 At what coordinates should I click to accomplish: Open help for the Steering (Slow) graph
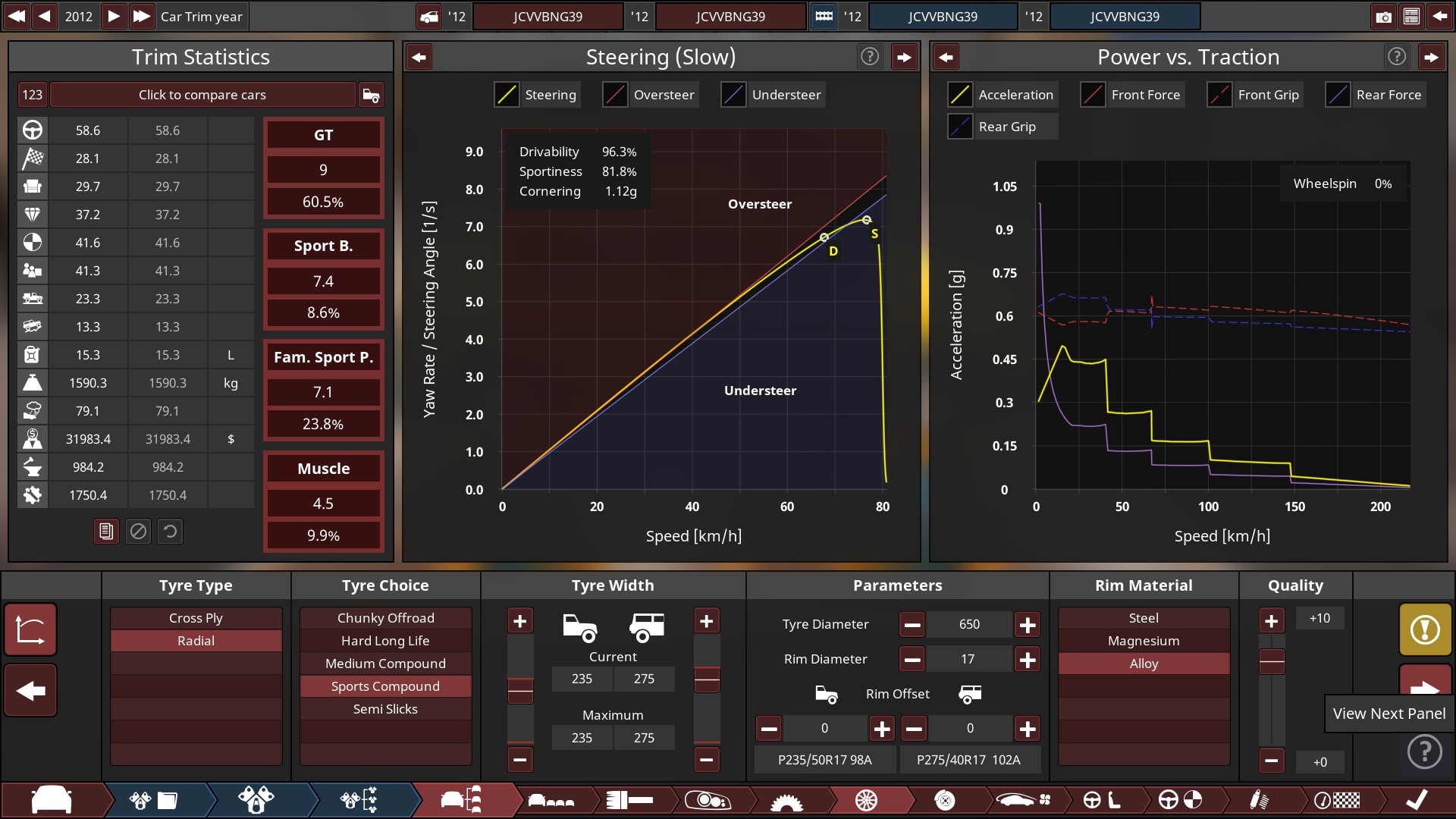870,56
